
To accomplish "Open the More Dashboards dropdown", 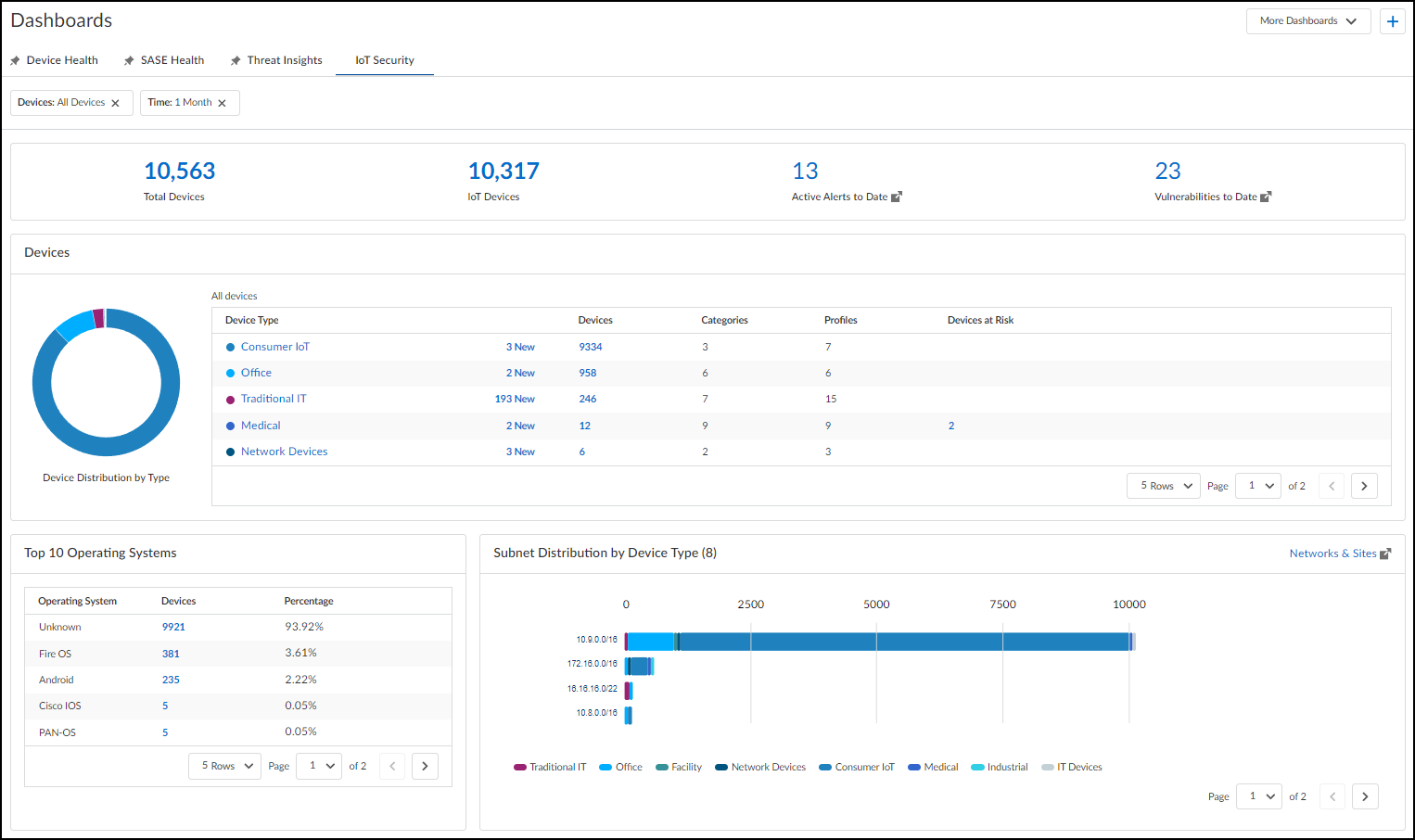I will coord(1307,21).
